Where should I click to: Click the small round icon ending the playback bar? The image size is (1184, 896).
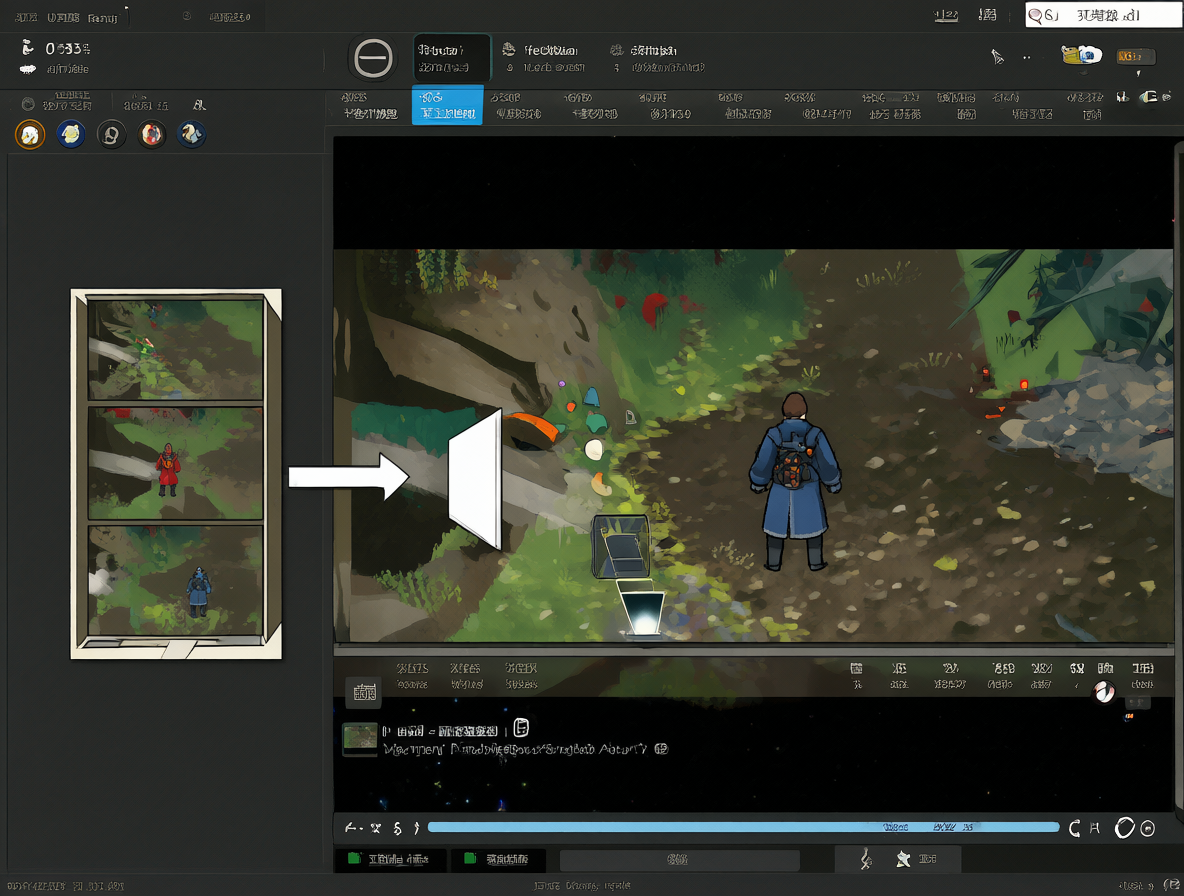(x=1148, y=829)
